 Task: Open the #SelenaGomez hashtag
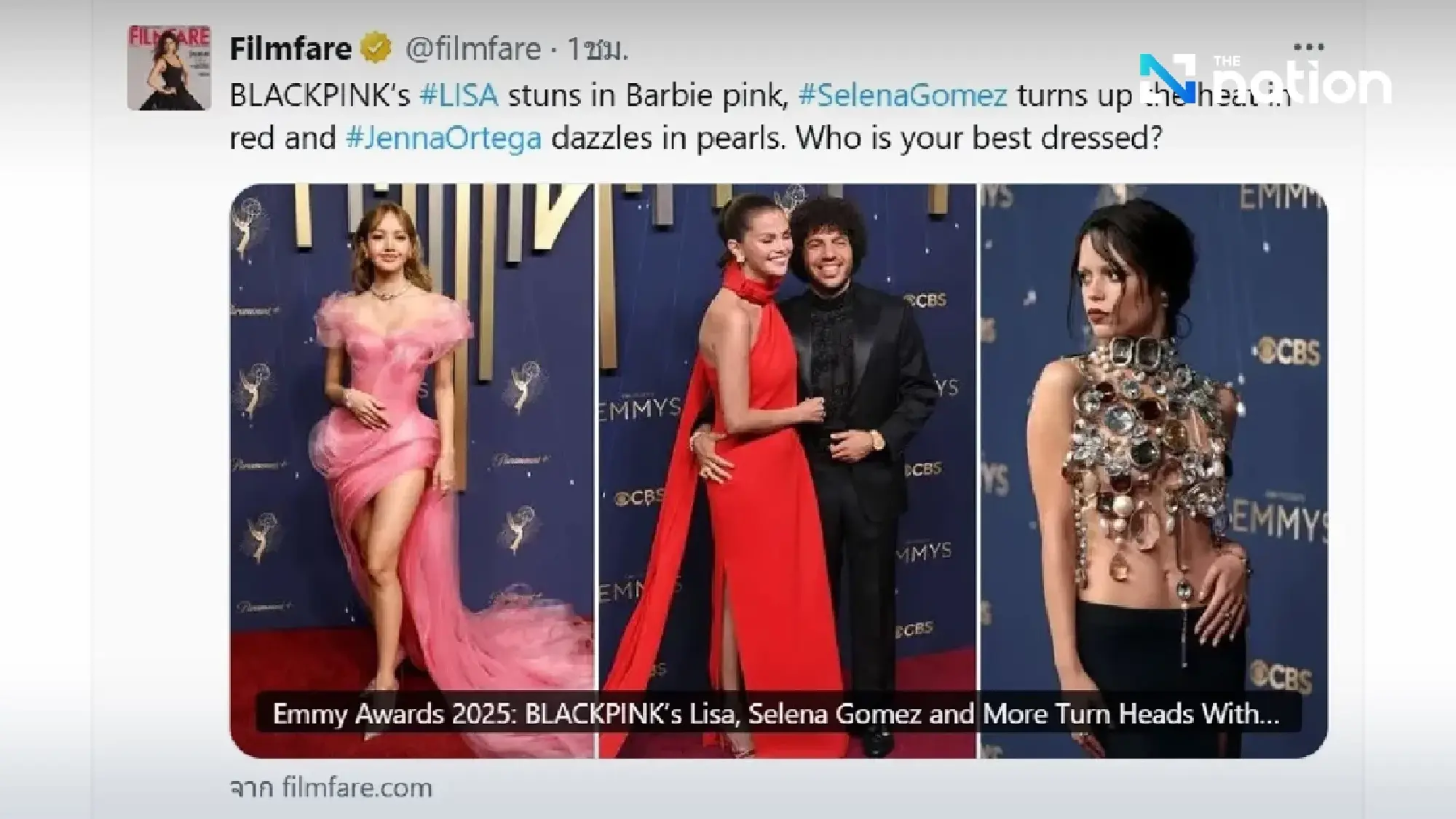point(903,95)
